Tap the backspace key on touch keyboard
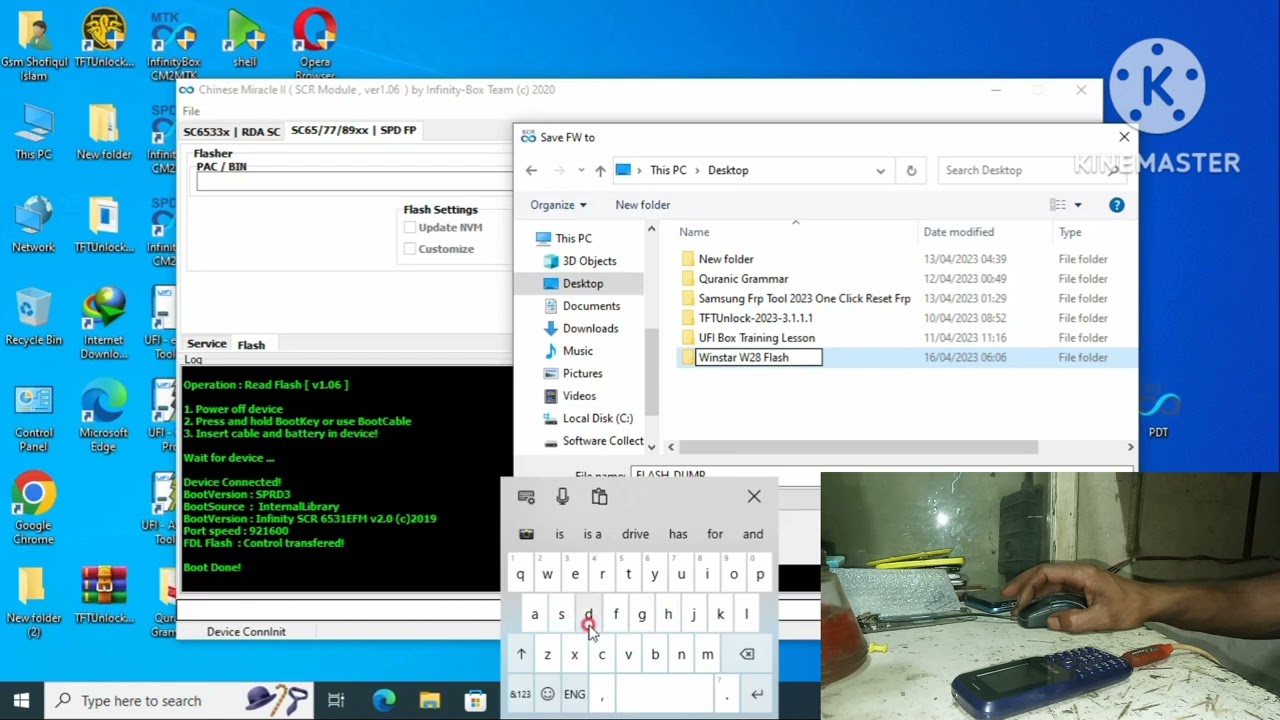This screenshot has height=720, width=1280. tap(746, 654)
